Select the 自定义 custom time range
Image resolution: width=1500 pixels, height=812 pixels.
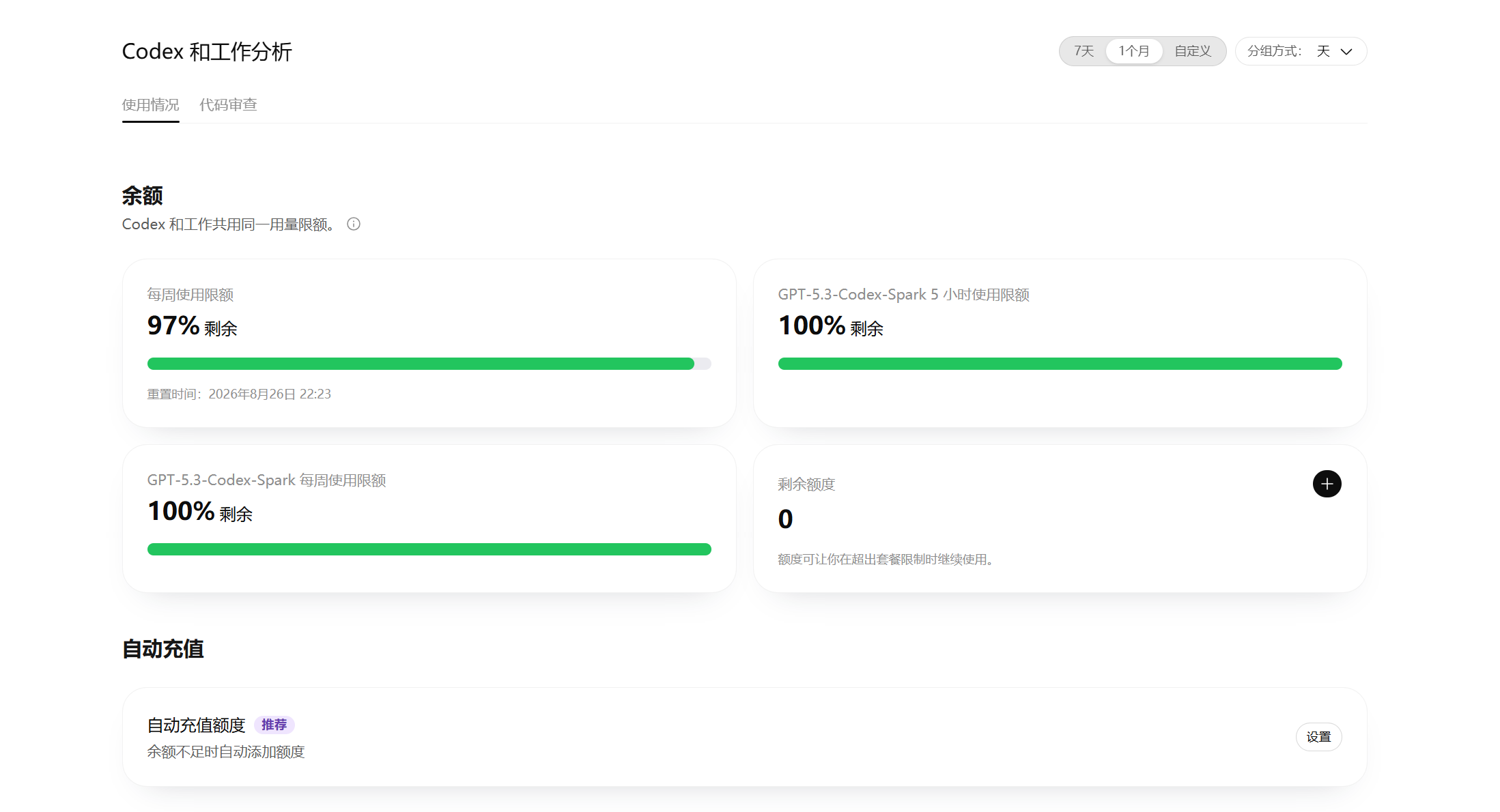(x=1193, y=51)
